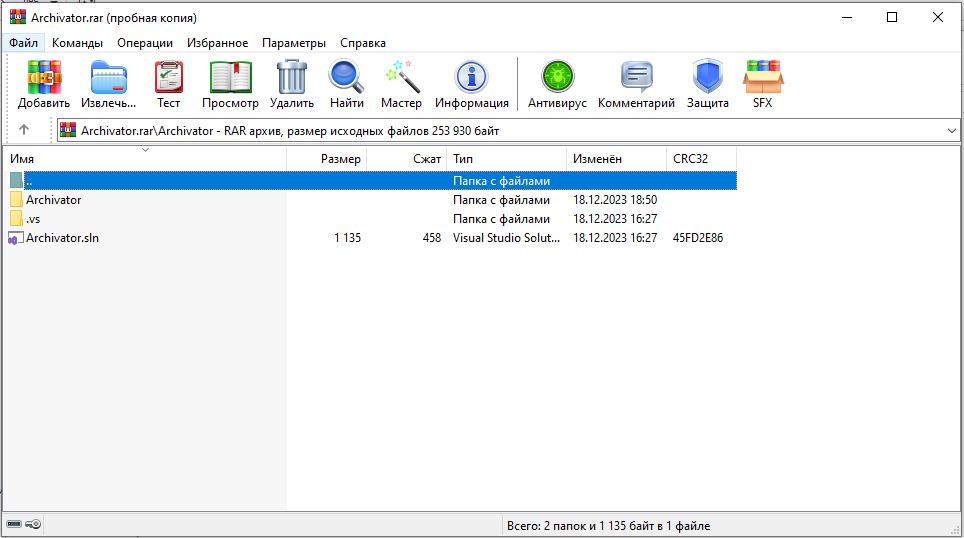Viewport: 964px width, 538px height.
Task: Open the Комментарий archive comment icon
Action: (x=636, y=77)
